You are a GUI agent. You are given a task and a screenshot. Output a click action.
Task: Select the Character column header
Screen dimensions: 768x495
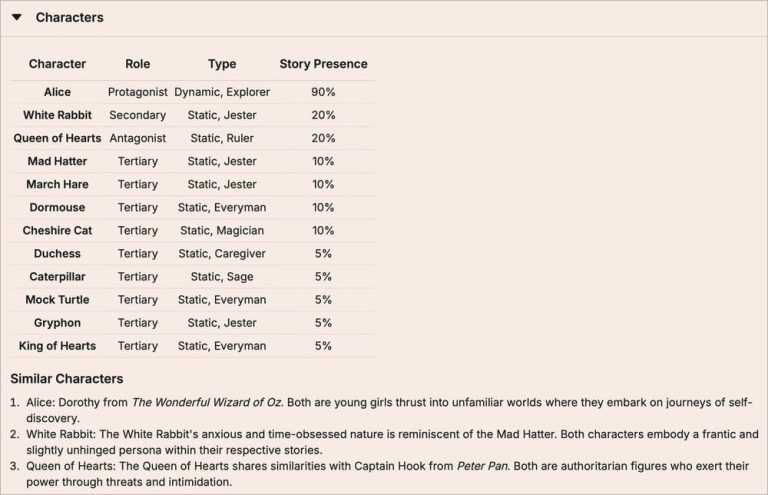click(x=57, y=64)
